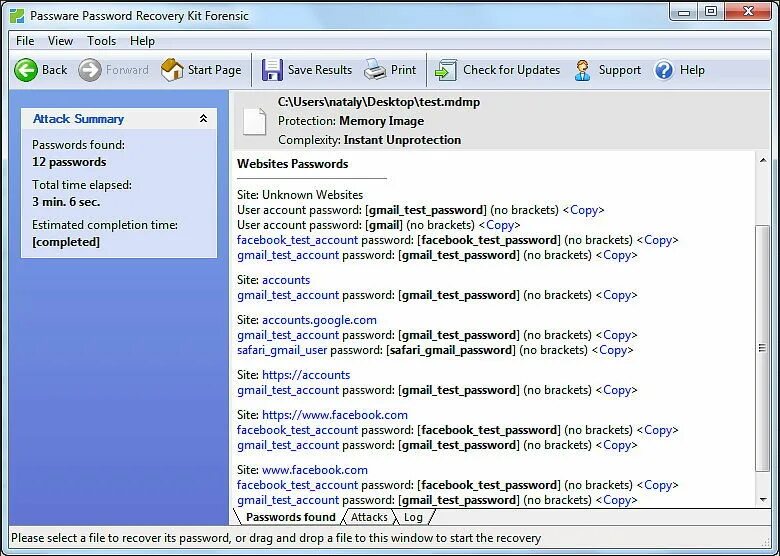Click the Support person icon
780x556 pixels.
583,70
